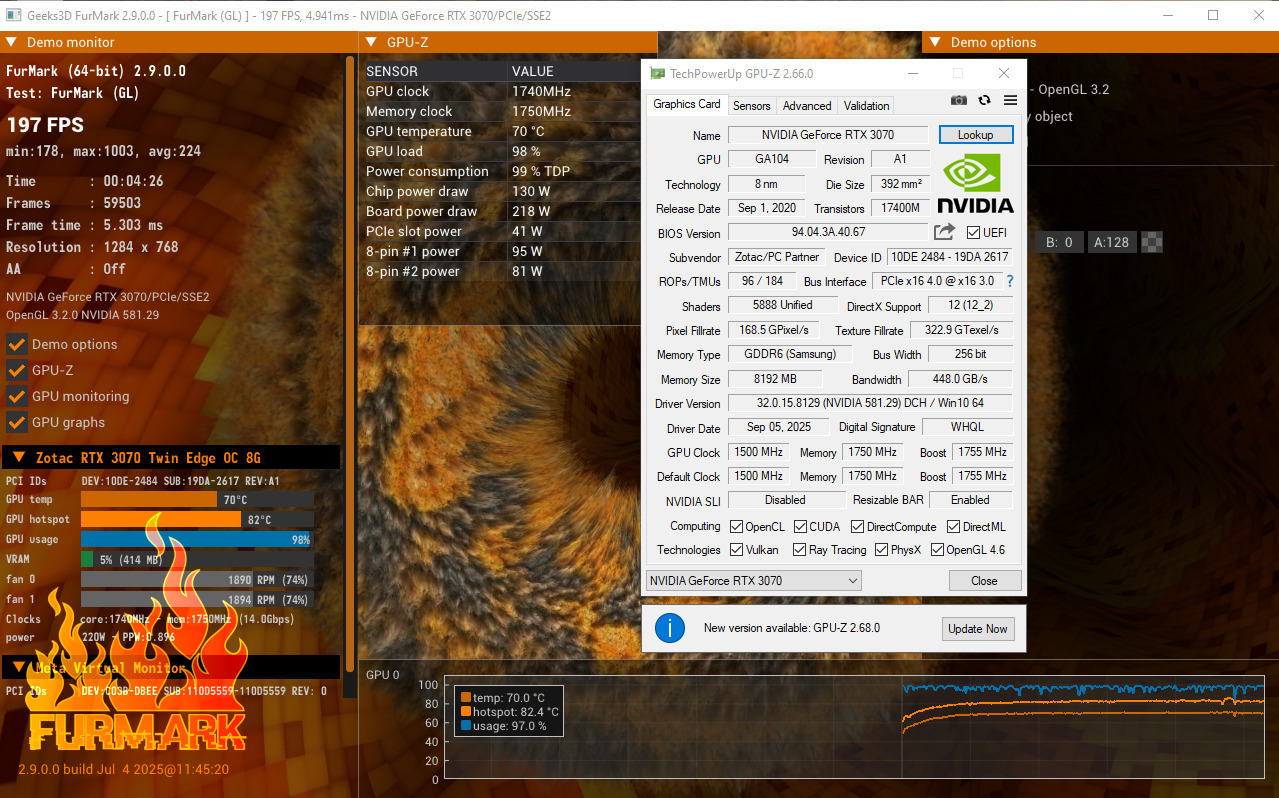Open the GPU selection dropdown in GPU-Z
1279x798 pixels.
point(753,580)
